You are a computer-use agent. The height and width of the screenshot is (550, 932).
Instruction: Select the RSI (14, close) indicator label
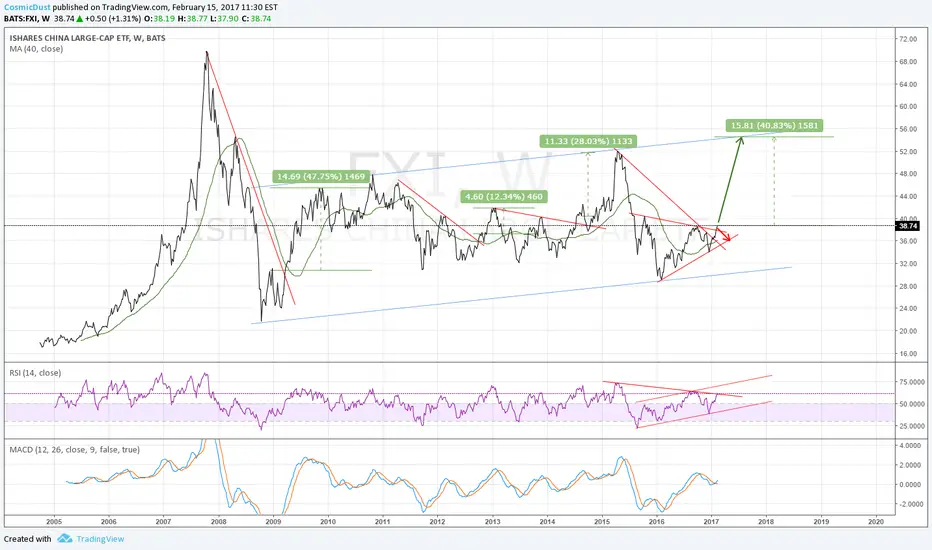tap(35, 373)
